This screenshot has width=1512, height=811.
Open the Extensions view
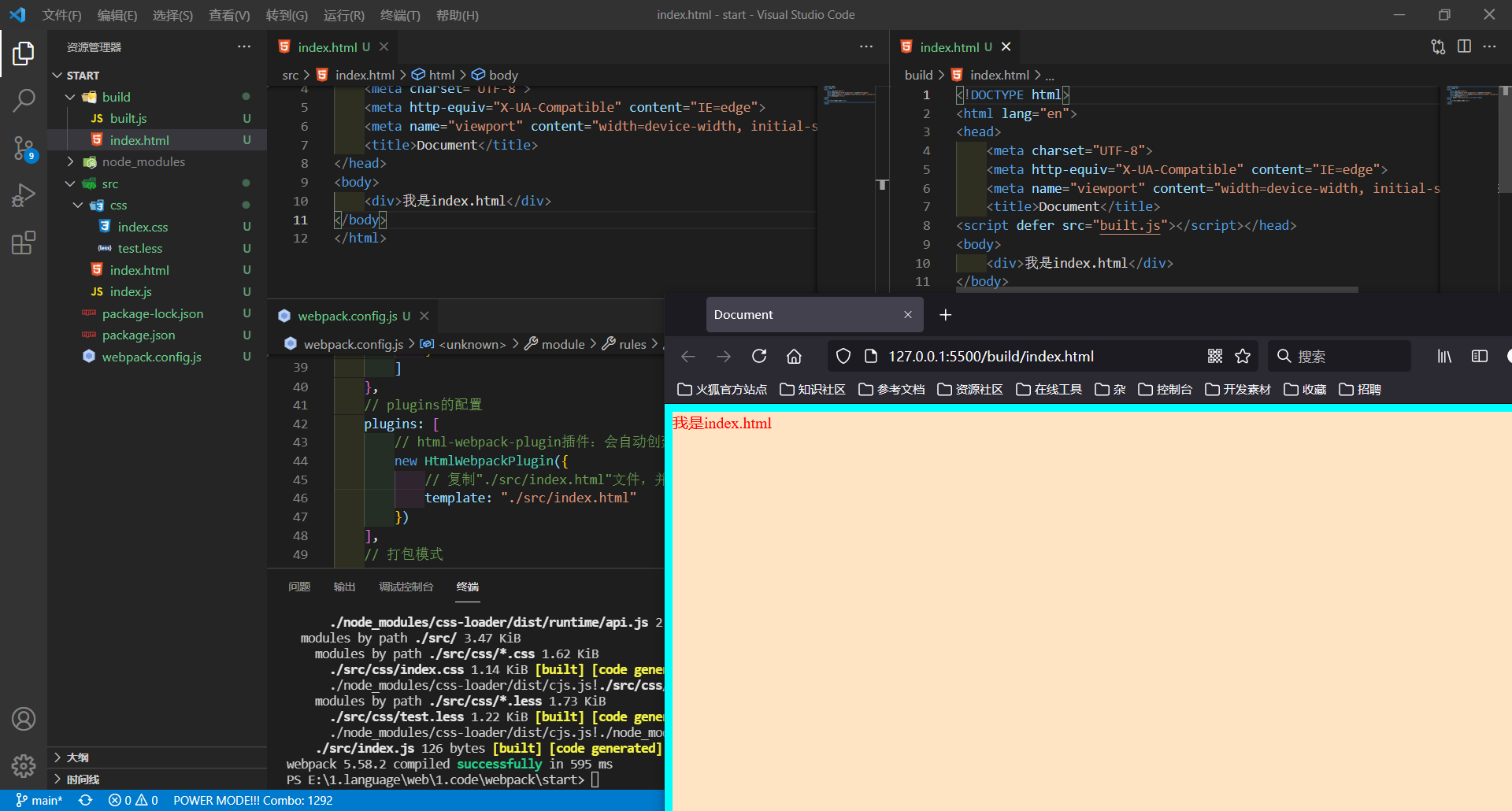click(x=24, y=243)
